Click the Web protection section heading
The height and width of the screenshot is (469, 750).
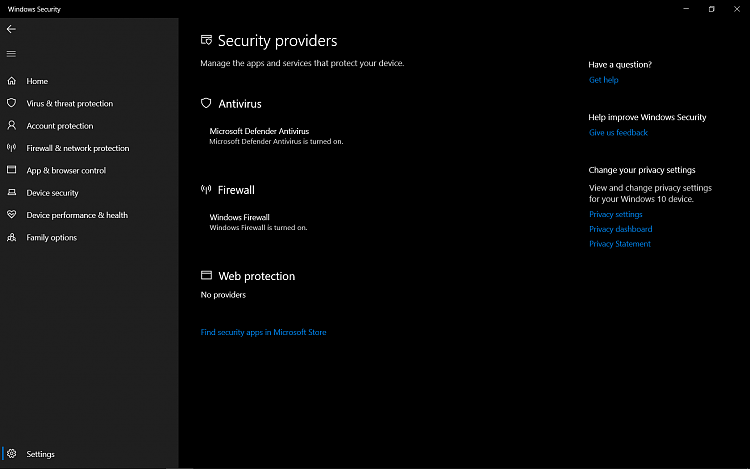tap(256, 276)
